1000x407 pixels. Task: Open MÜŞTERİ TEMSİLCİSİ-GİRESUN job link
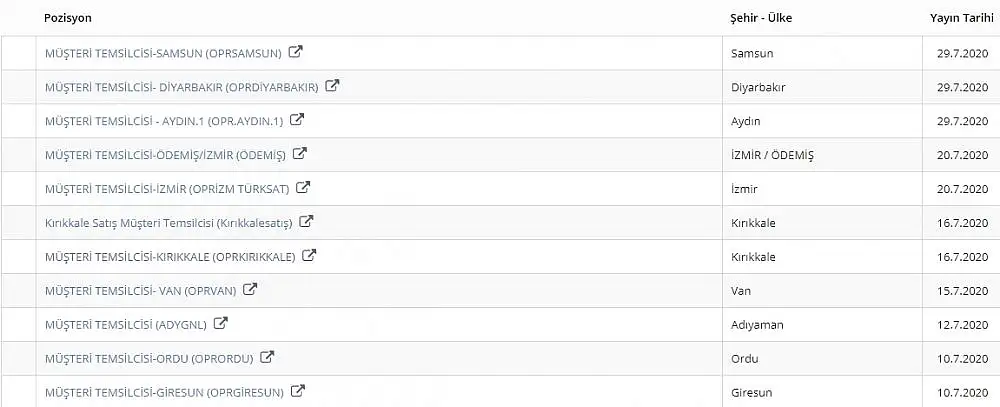(x=165, y=393)
